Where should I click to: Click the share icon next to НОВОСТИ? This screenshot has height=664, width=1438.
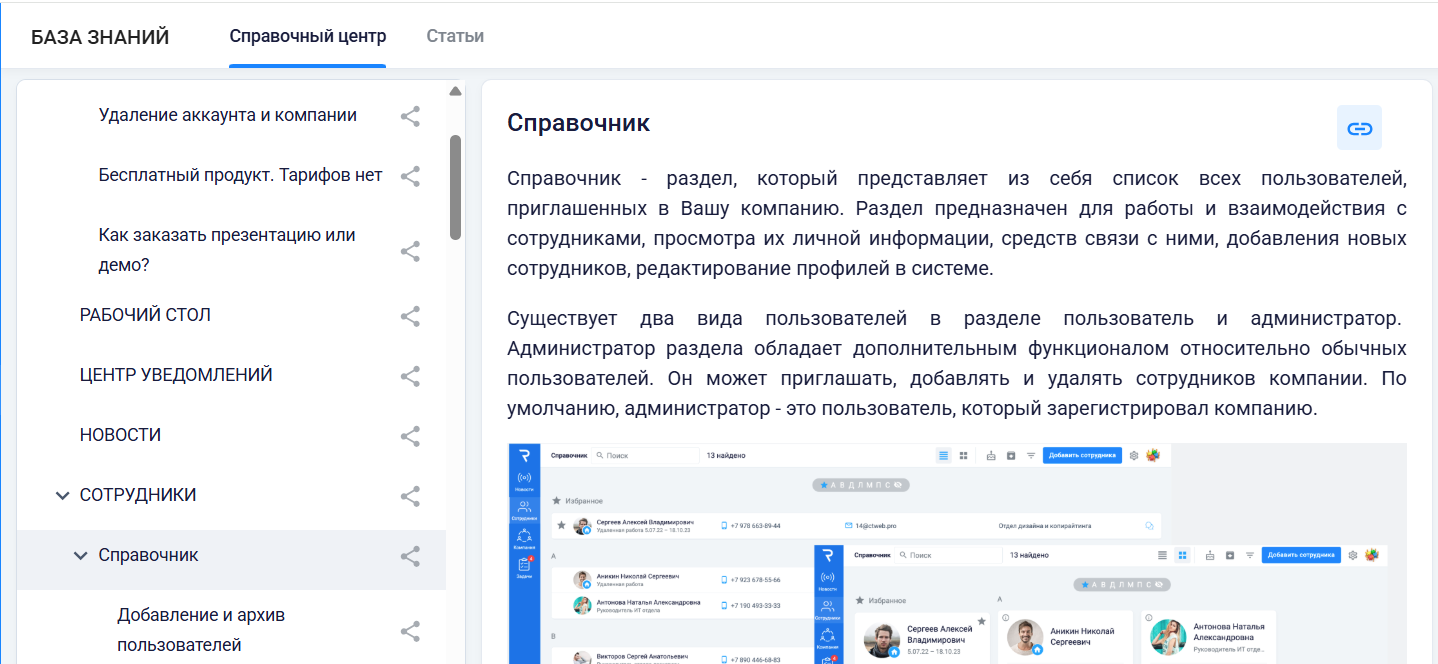tap(410, 436)
